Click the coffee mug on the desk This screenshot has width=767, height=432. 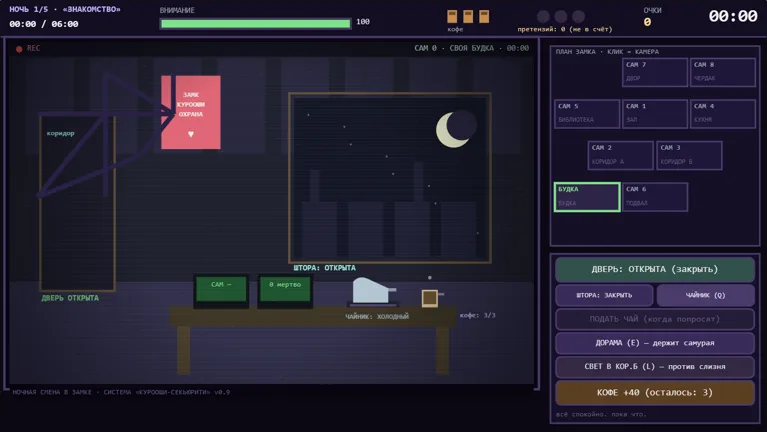tap(430, 297)
